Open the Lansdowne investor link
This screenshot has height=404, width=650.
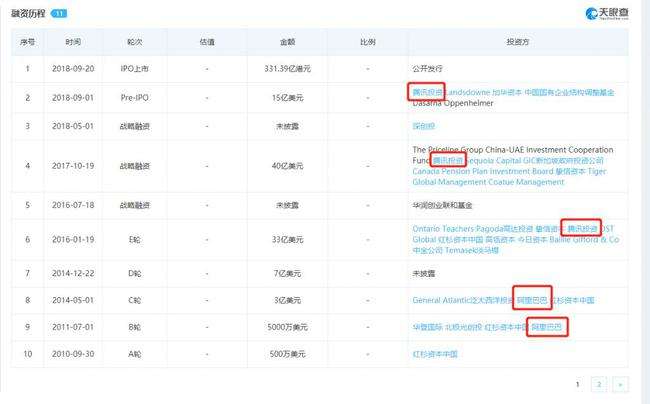(467, 92)
